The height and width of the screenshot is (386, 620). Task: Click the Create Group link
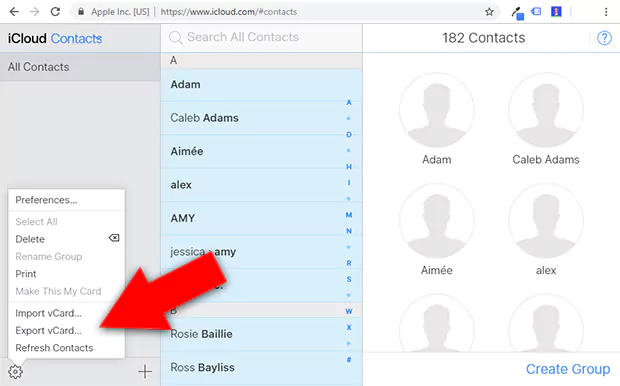pos(568,369)
